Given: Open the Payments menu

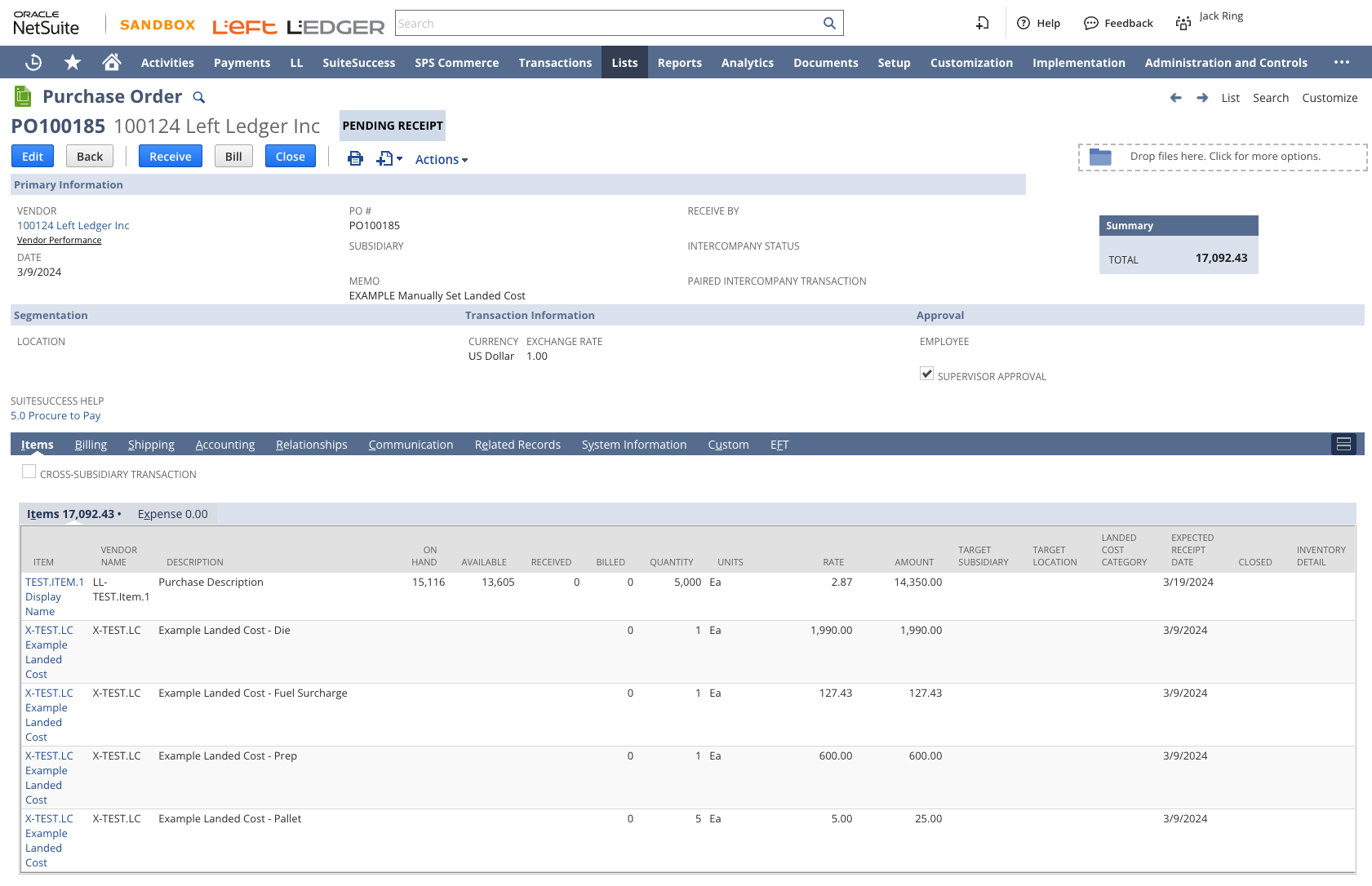Looking at the screenshot, I should click(x=242, y=63).
